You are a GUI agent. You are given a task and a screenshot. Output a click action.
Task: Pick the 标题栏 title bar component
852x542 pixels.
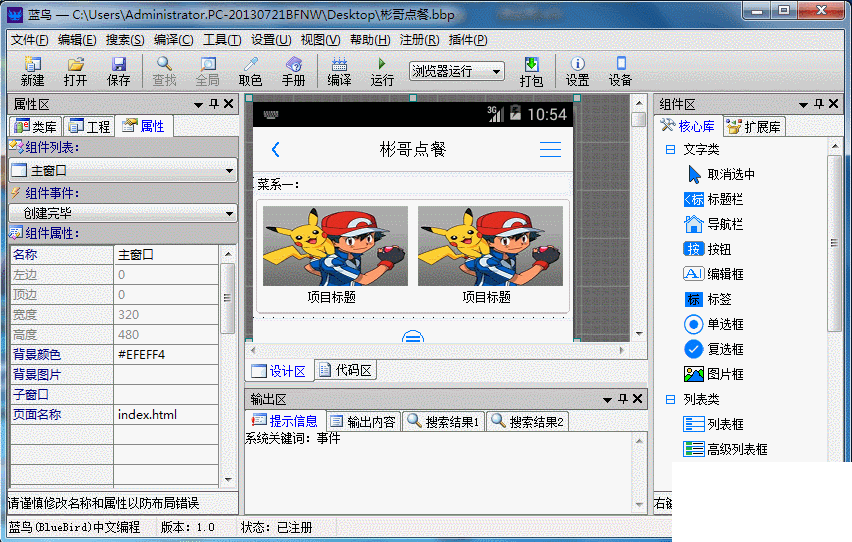pyautogui.click(x=713, y=200)
